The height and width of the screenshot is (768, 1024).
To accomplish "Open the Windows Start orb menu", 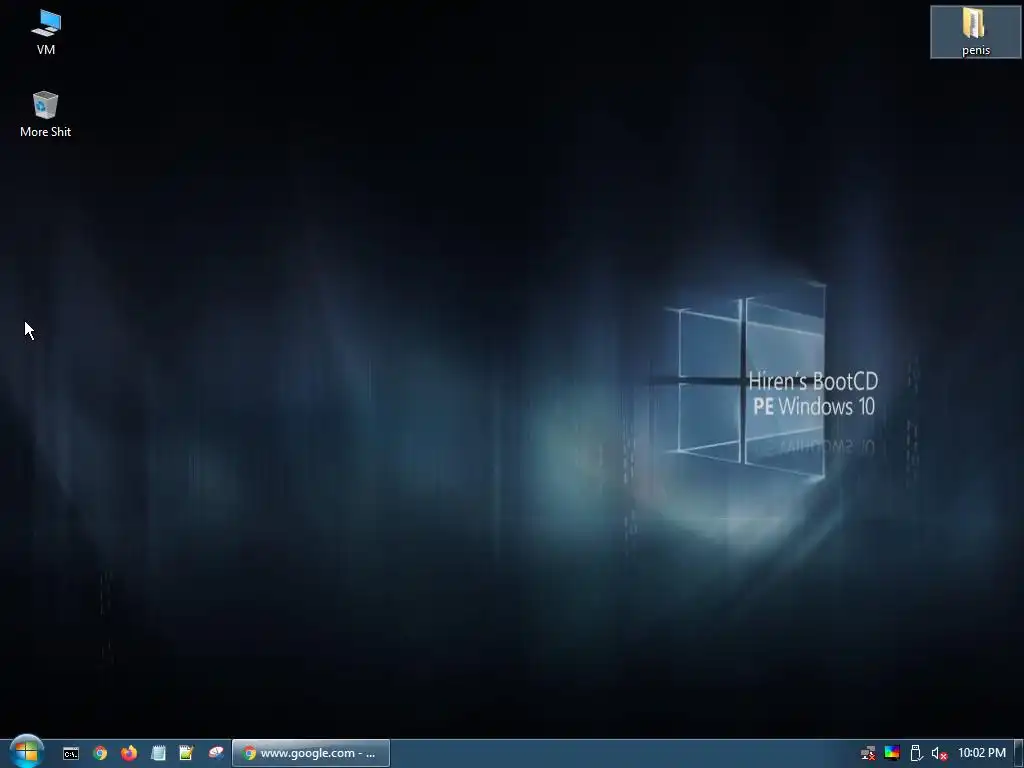I will [26, 752].
